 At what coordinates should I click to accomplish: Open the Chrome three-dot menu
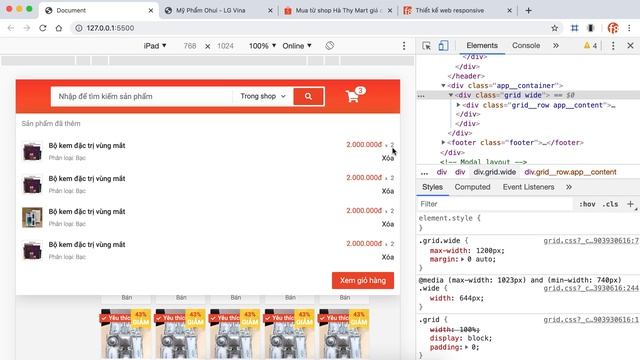629,28
